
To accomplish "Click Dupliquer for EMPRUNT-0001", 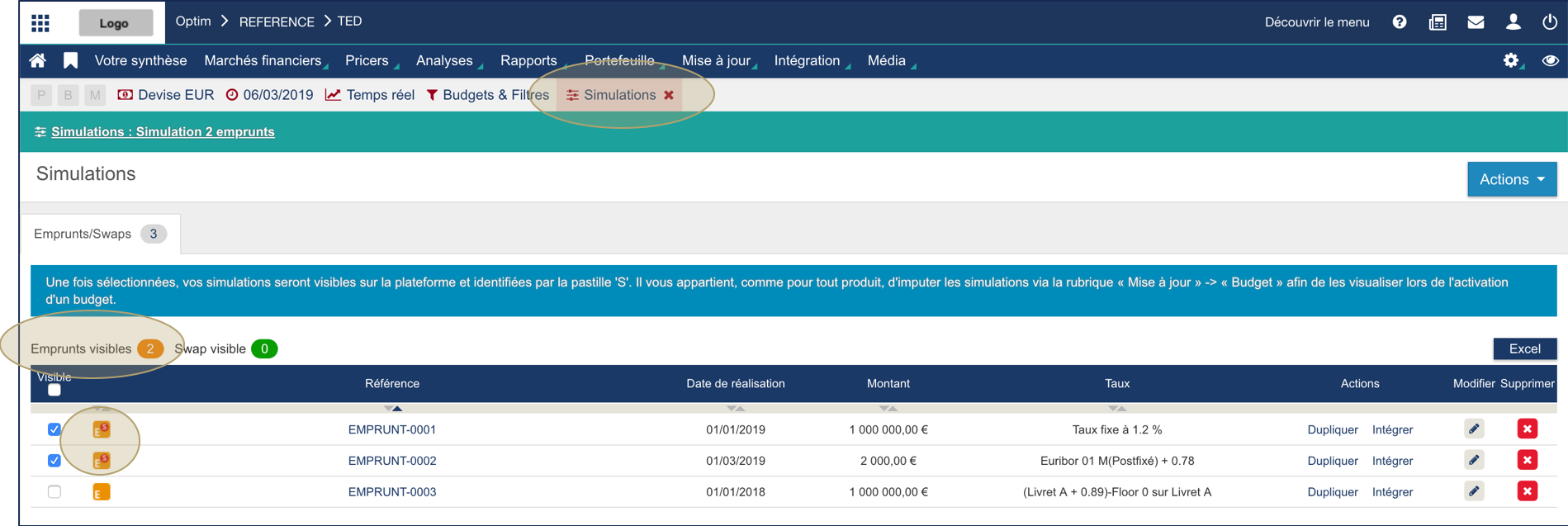I will click(1333, 429).
